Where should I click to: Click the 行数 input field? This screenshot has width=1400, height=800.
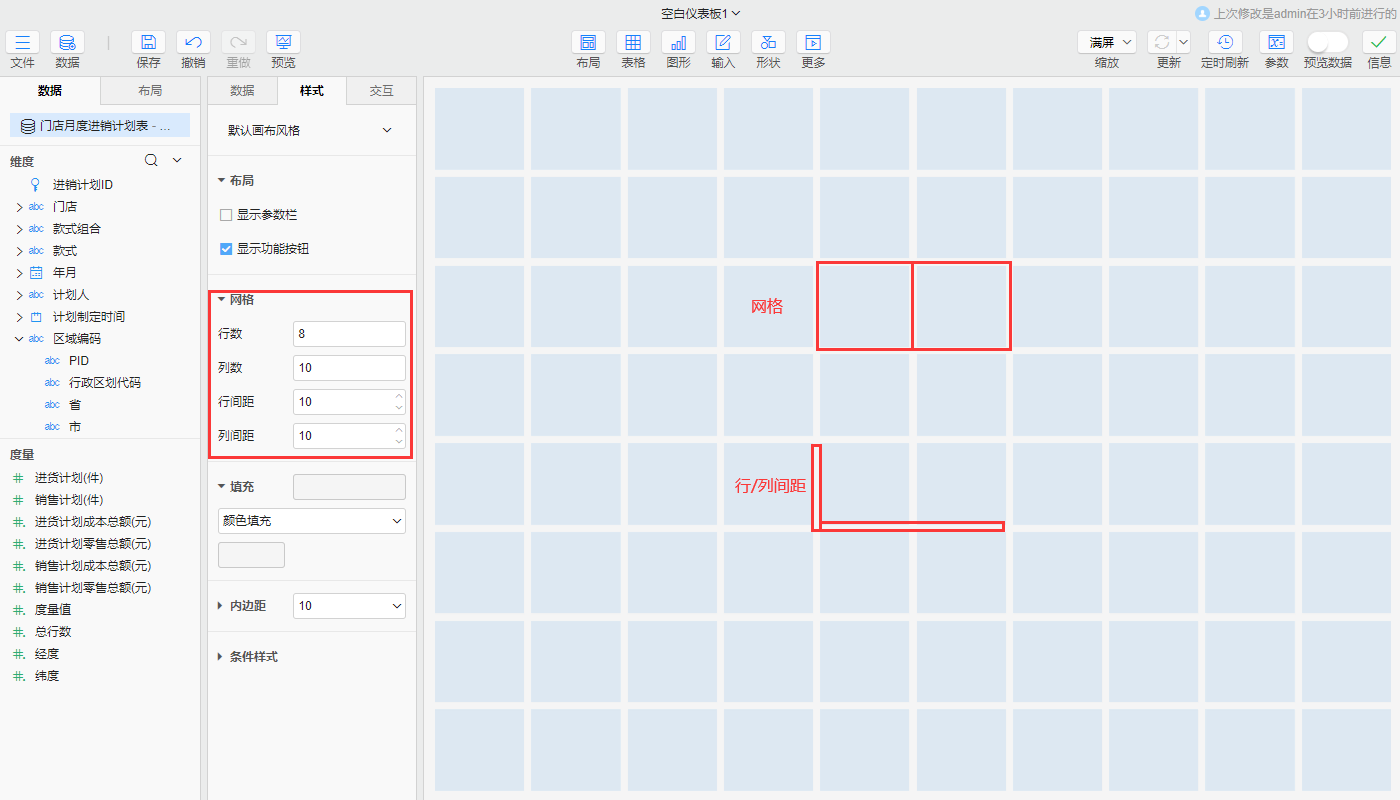pos(349,334)
